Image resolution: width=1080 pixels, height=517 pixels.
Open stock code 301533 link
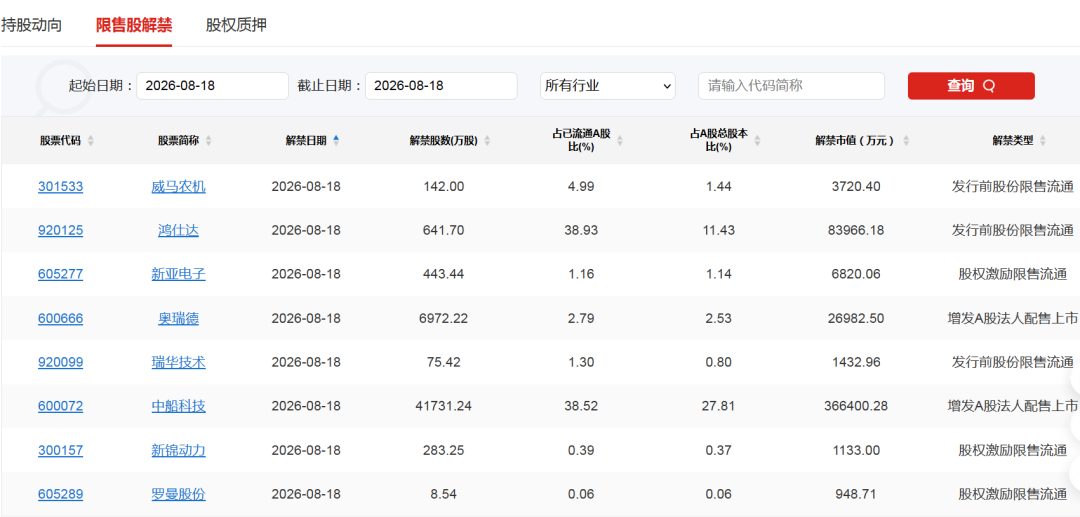[x=61, y=187]
